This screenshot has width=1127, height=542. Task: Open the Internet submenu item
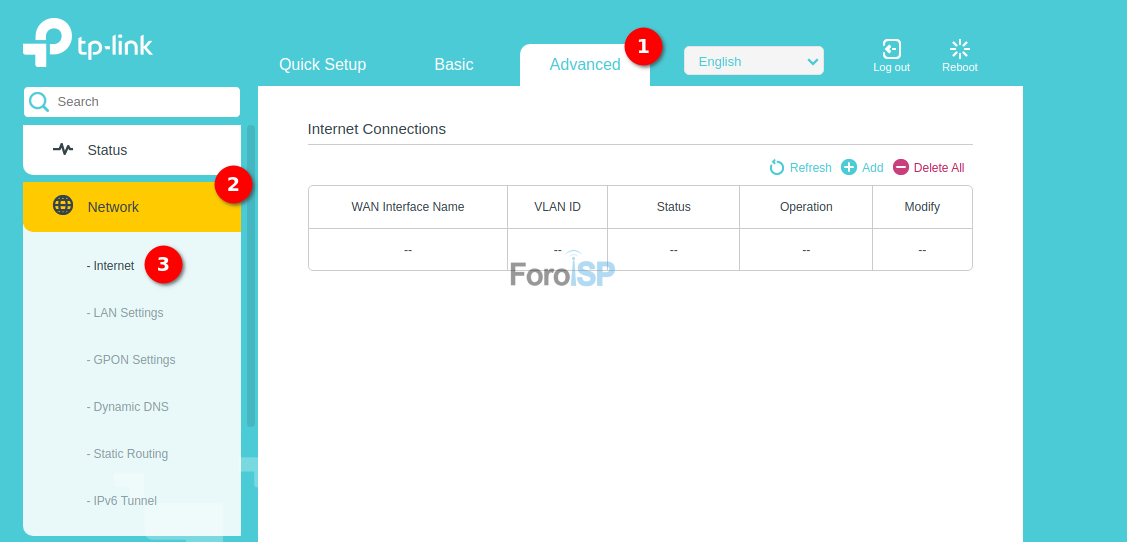[113, 266]
